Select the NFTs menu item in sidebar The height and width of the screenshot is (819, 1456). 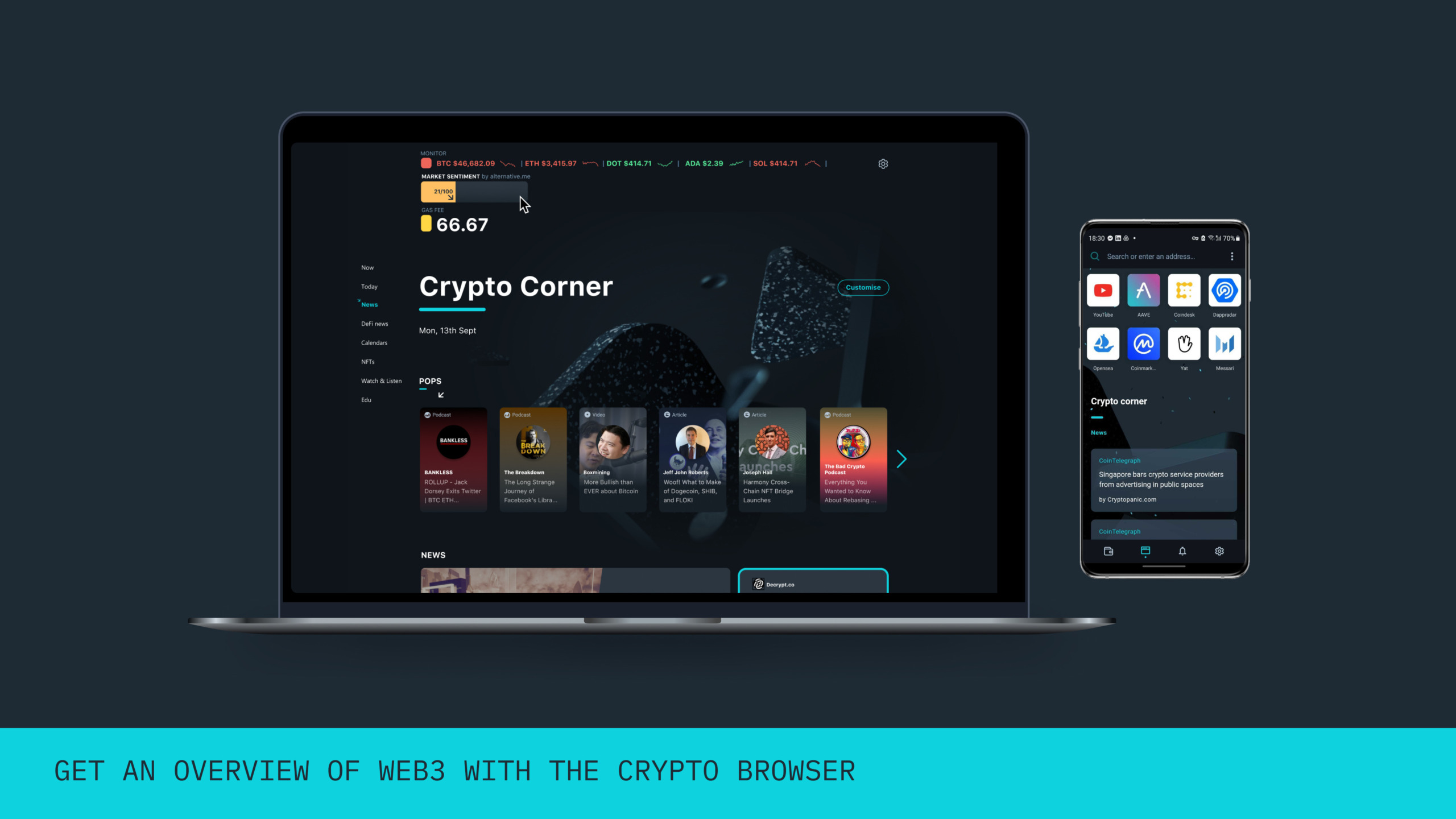tap(368, 361)
